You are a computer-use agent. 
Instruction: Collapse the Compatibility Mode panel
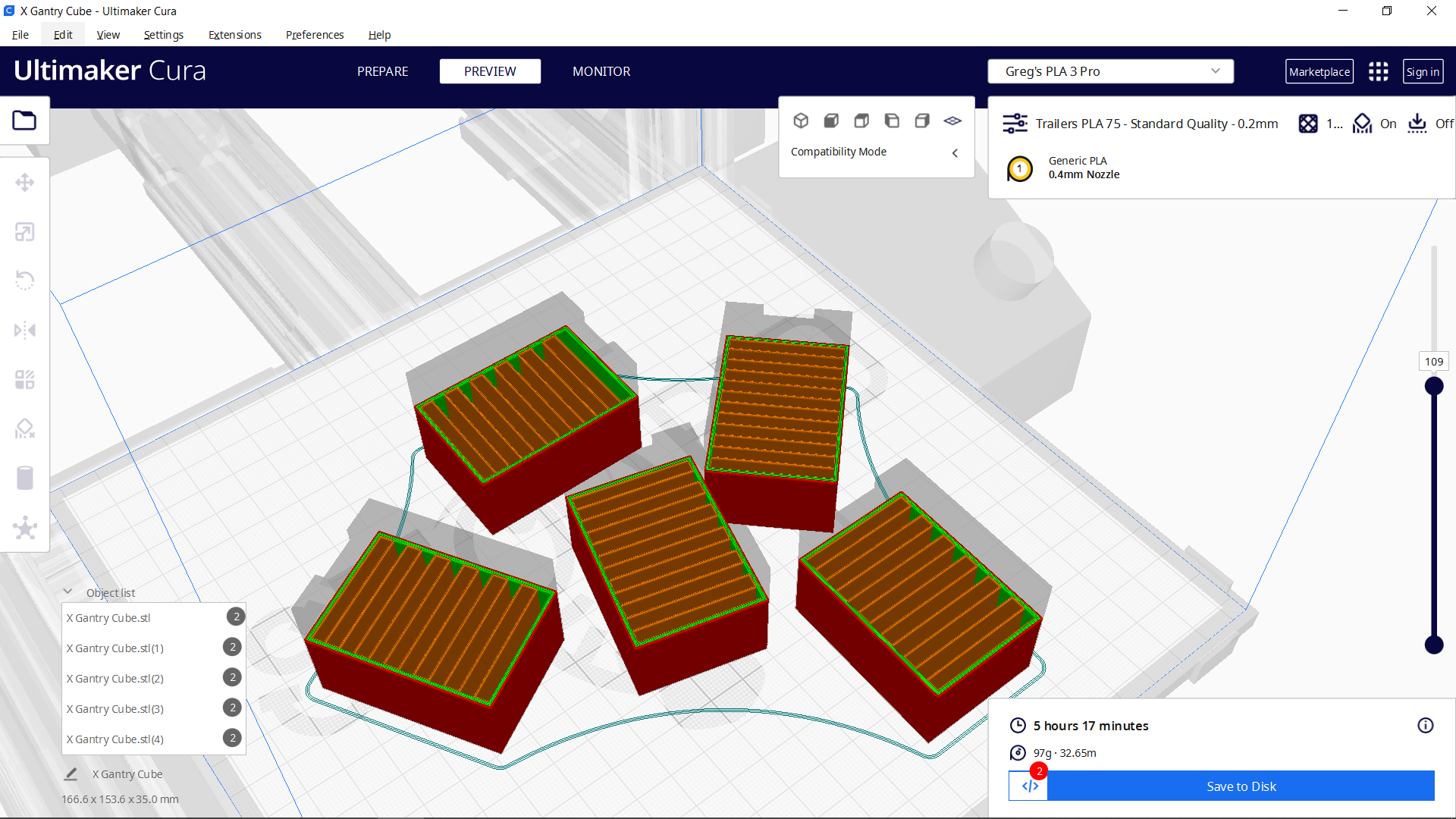[955, 152]
